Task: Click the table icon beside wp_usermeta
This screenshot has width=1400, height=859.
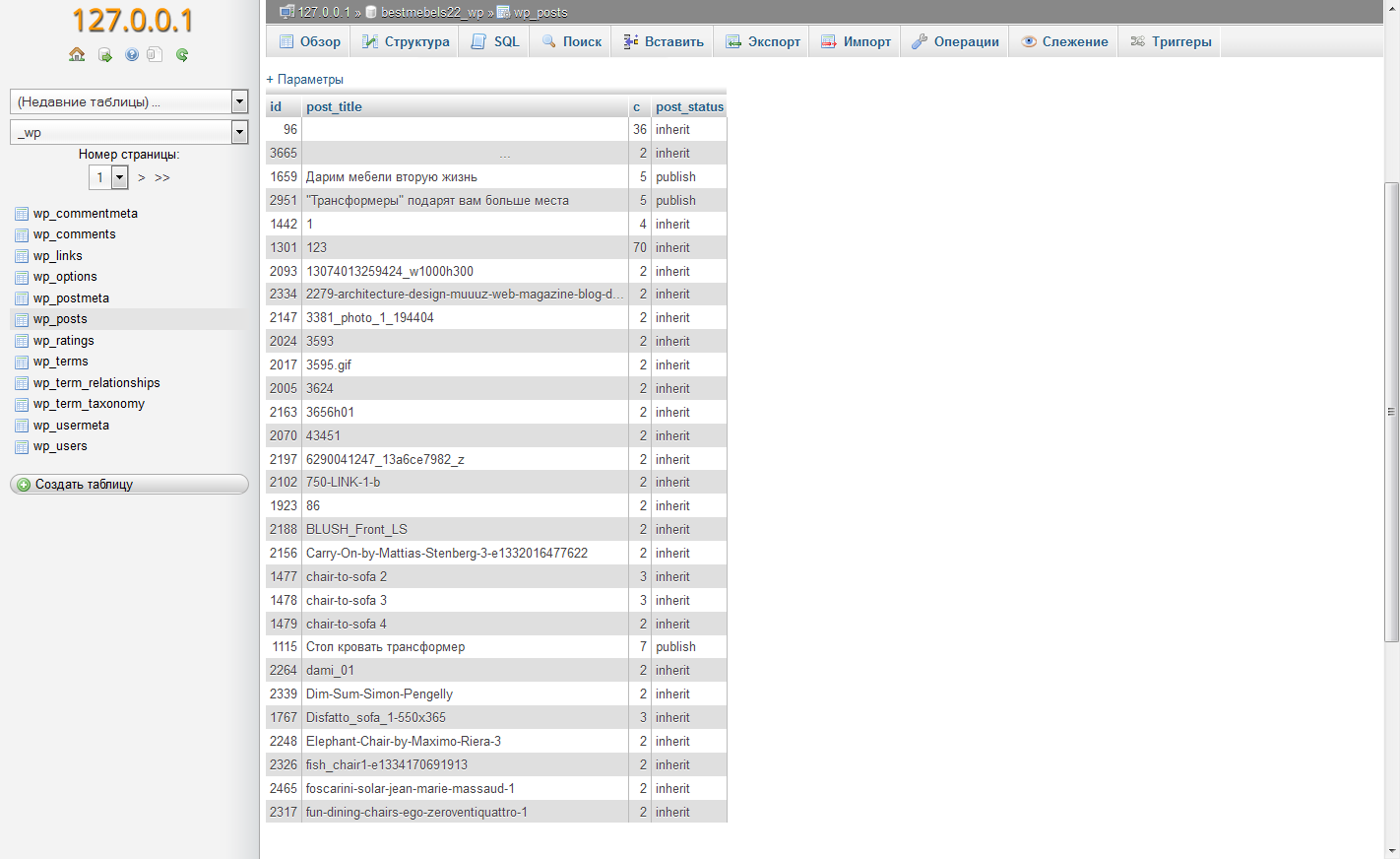Action: point(22,426)
